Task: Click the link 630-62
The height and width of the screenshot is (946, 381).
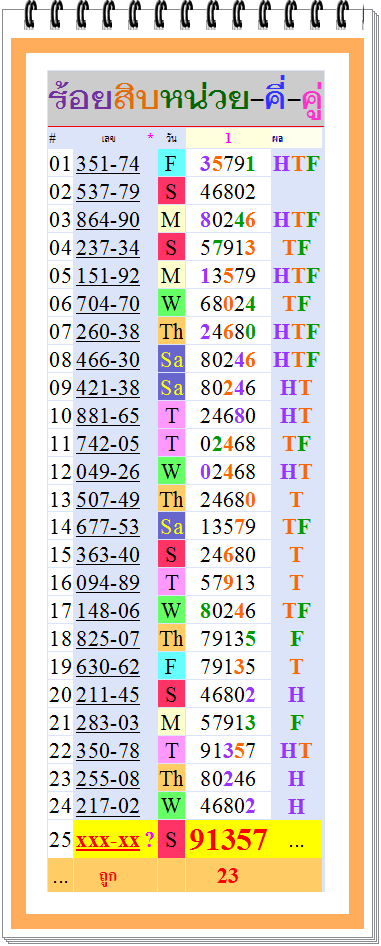Action: (x=108, y=667)
